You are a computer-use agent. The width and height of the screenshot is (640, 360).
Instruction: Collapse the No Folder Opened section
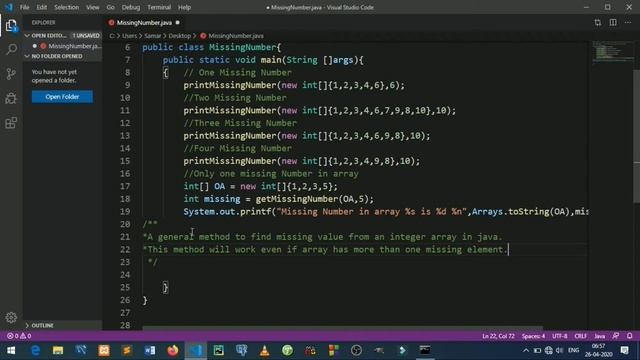[62, 56]
